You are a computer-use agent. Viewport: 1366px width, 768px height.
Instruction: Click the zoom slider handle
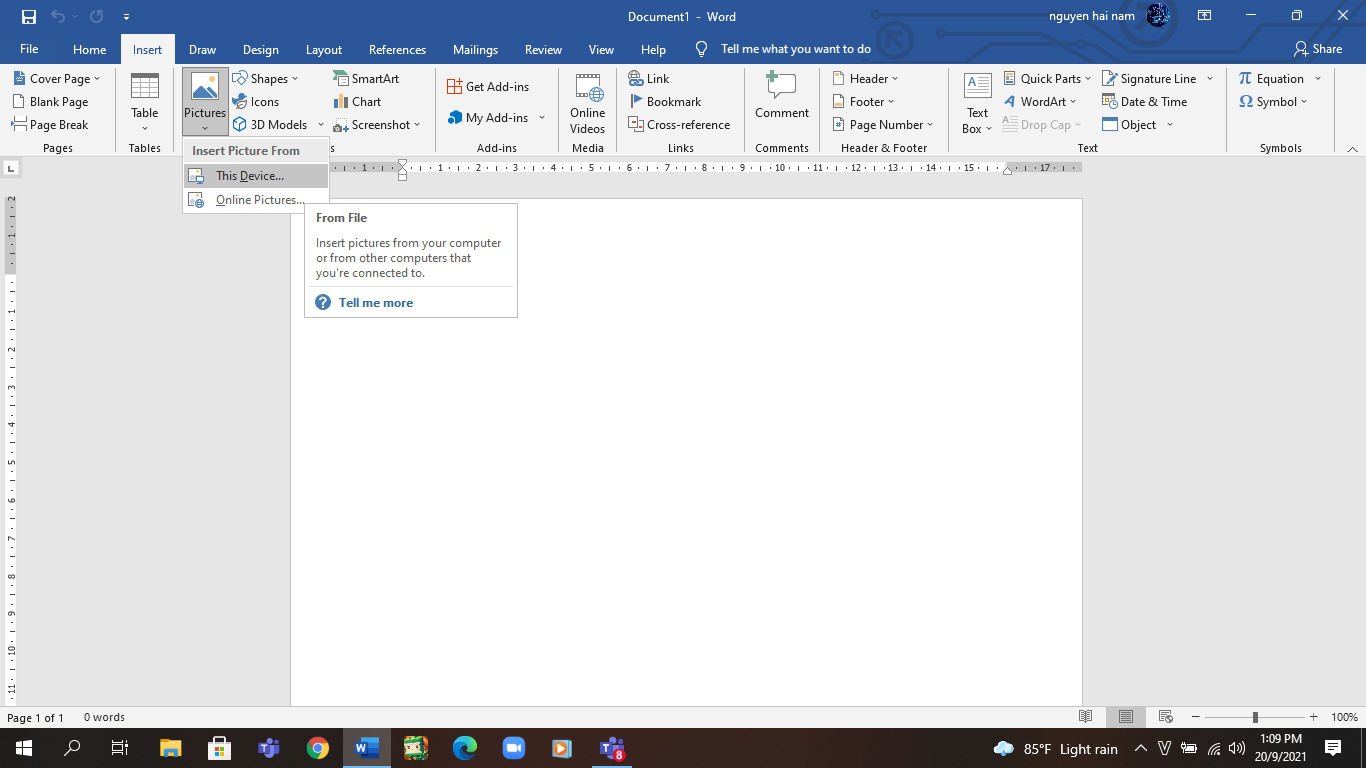[1255, 717]
